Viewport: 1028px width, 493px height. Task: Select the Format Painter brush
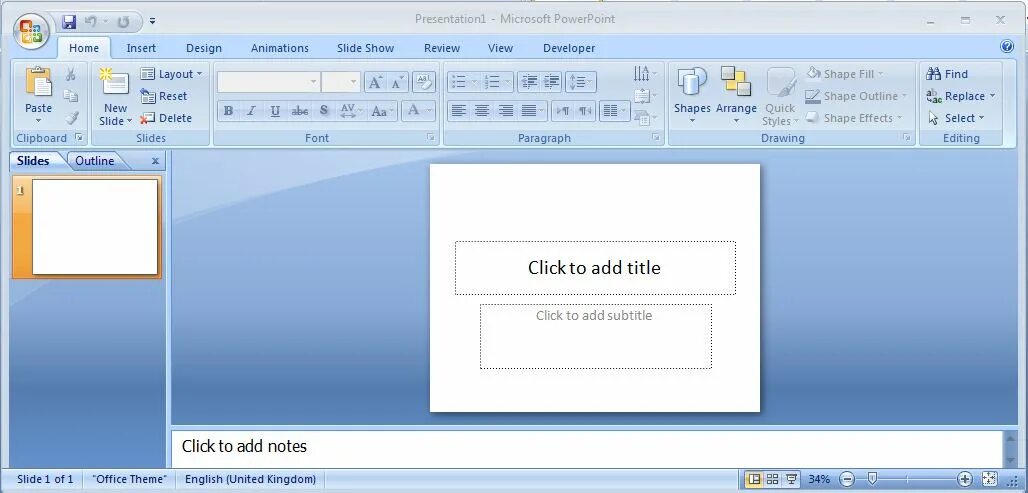[x=71, y=118]
